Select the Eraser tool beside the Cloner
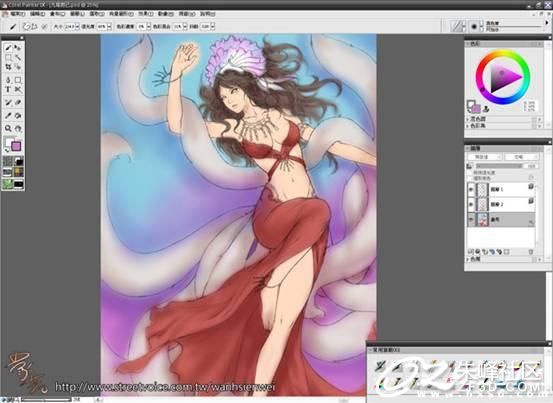This screenshot has height=403, width=553. (18, 103)
